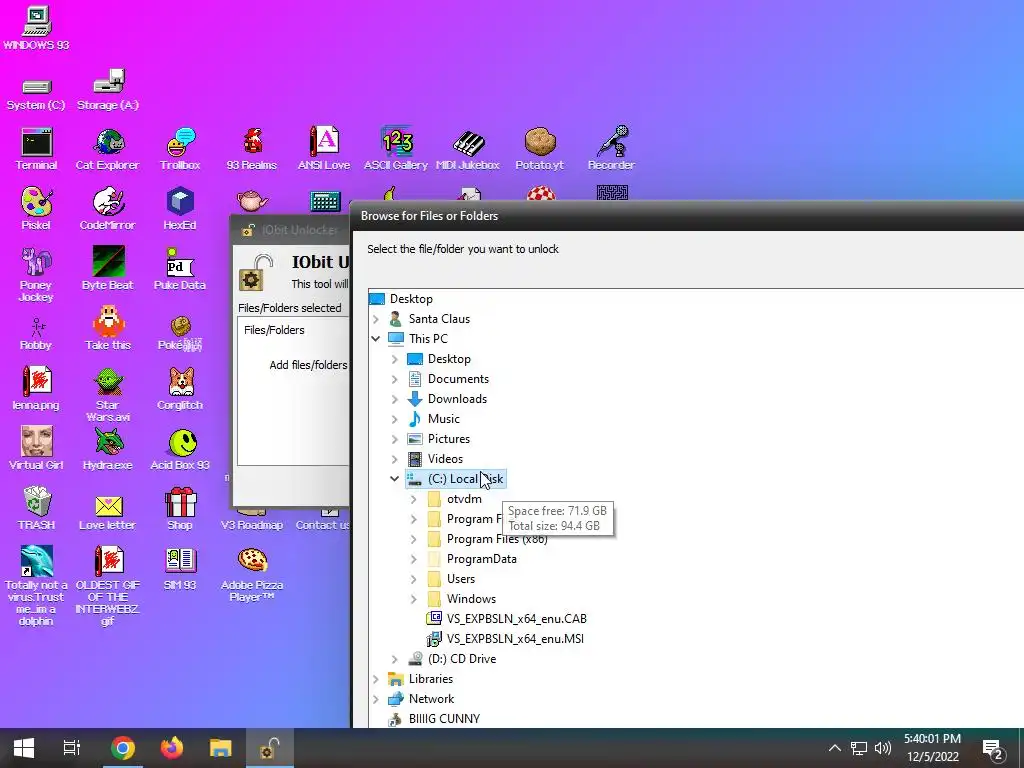Open the Puke Data icon
This screenshot has height=768, width=1024.
tap(180, 268)
